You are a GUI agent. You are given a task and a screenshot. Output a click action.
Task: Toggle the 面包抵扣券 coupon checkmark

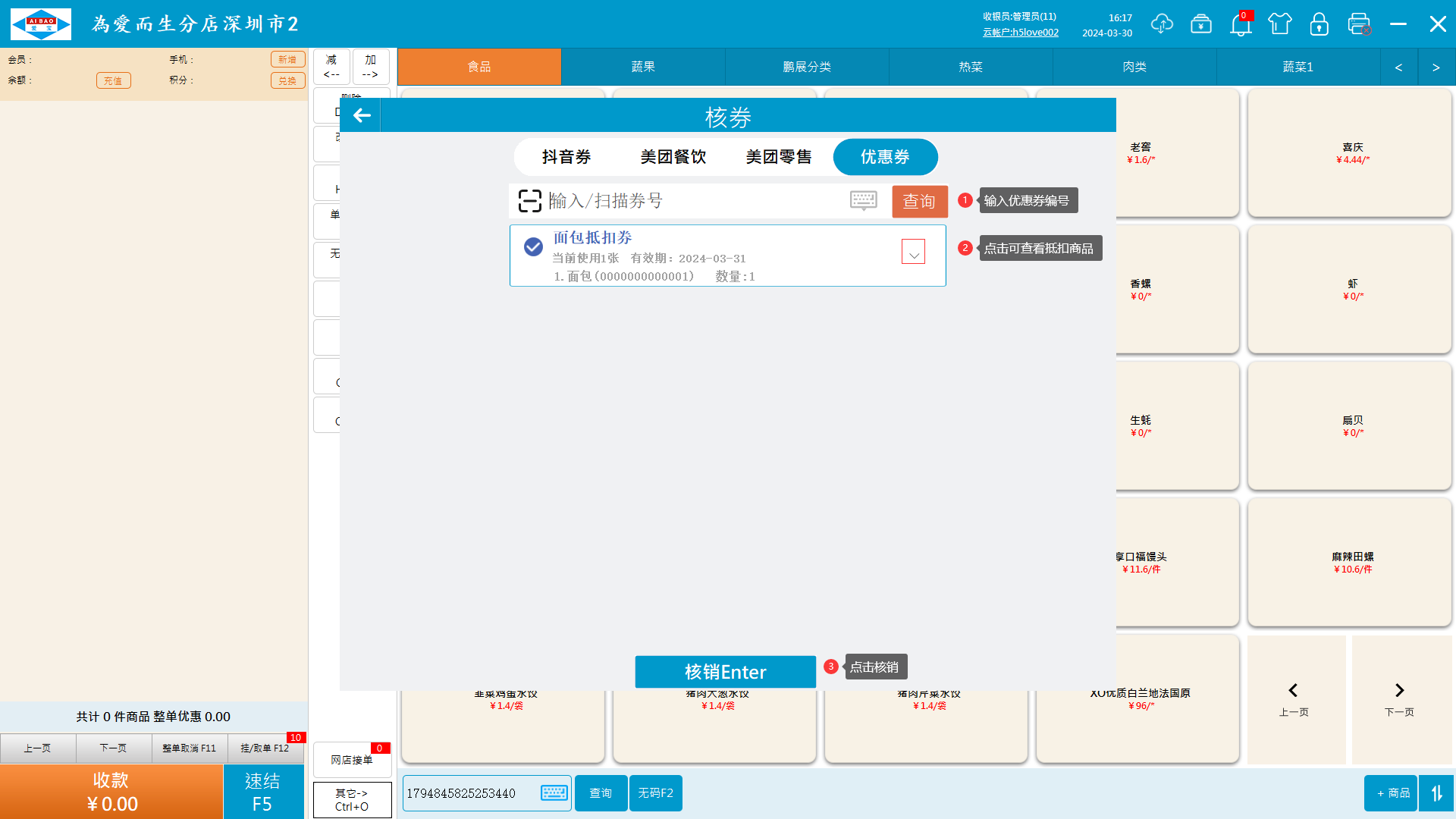(x=533, y=247)
